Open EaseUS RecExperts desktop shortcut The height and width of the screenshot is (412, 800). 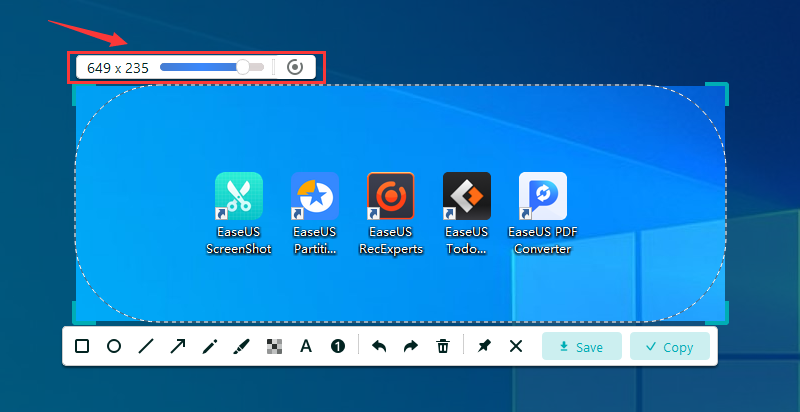[x=391, y=213]
